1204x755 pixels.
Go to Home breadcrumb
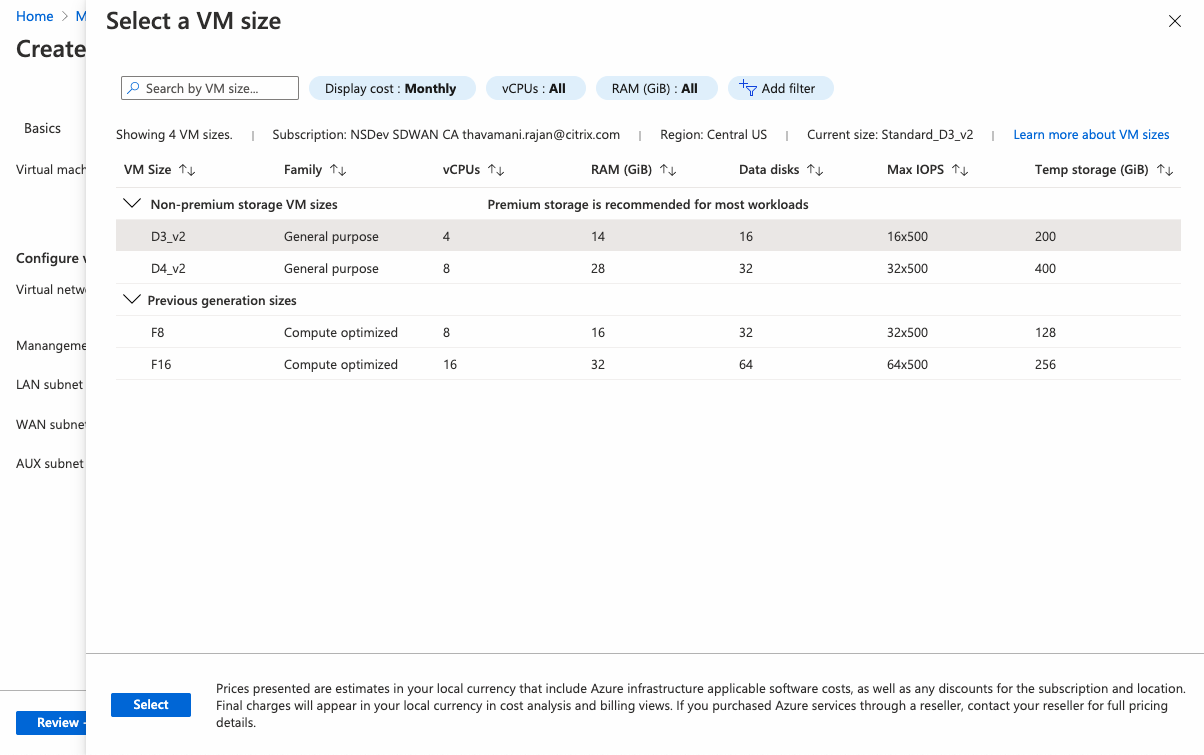click(x=35, y=16)
